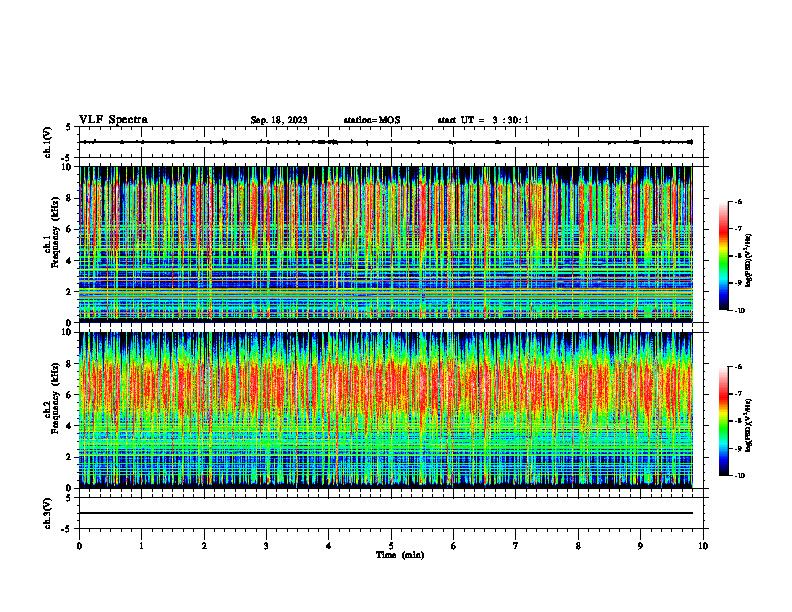Click the ch.1 "Frequency (kHz)" axis label
Screen dimensions: 792x612
click(55, 233)
